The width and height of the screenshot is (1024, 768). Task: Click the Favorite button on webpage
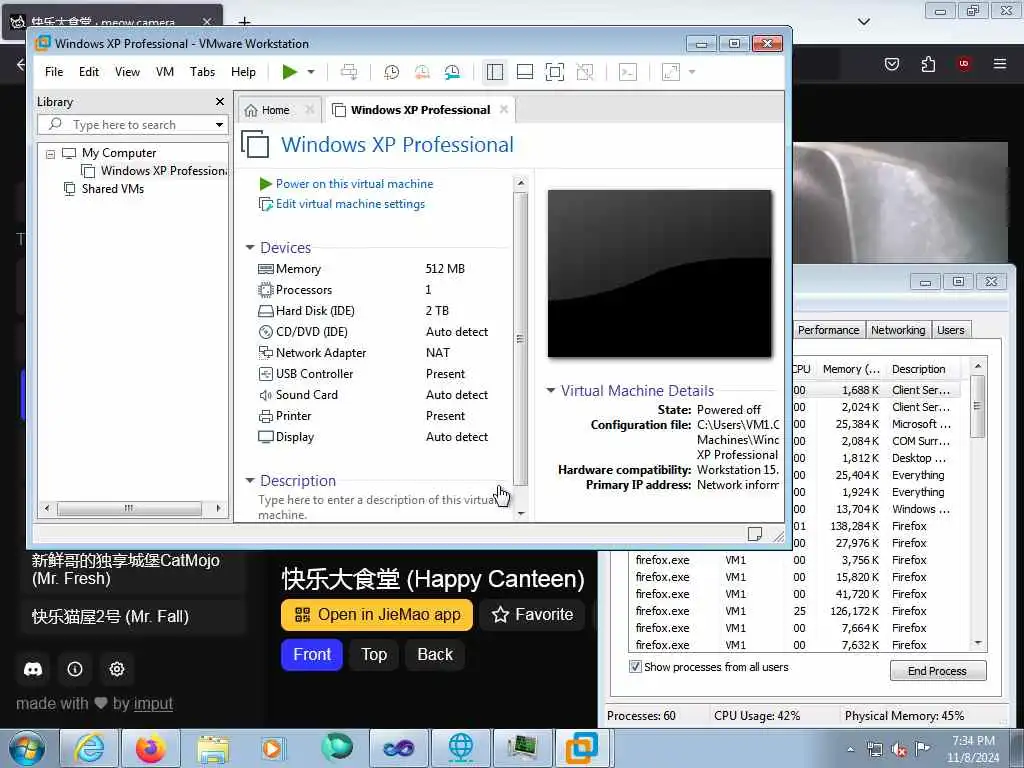pos(532,615)
